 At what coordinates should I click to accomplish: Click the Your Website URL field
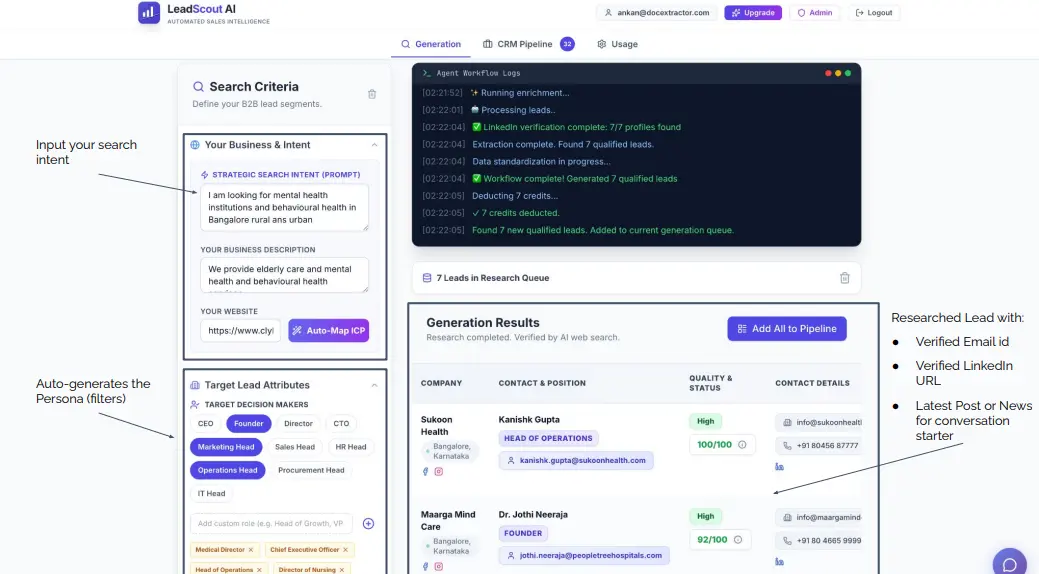click(x=241, y=330)
